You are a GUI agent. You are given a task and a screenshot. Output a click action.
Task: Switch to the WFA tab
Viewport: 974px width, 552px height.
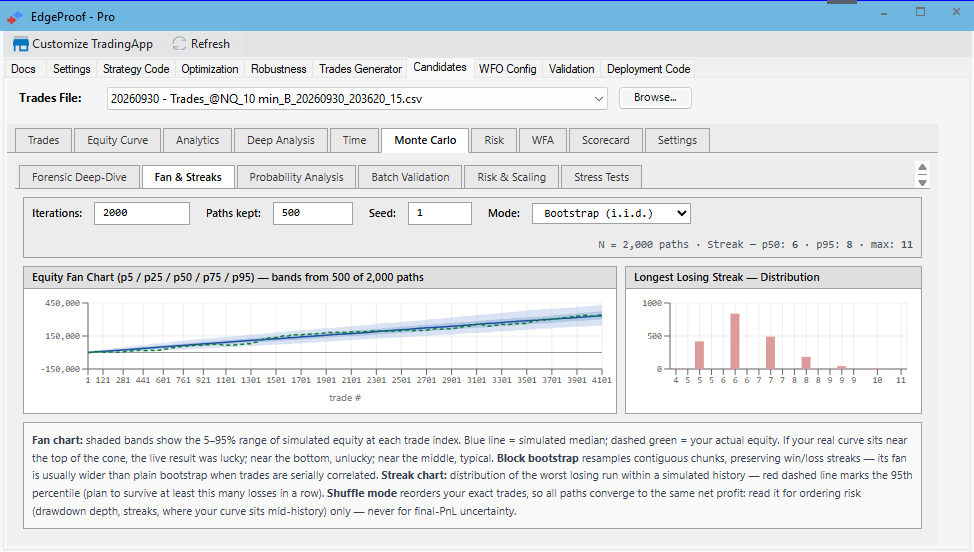[x=543, y=140]
